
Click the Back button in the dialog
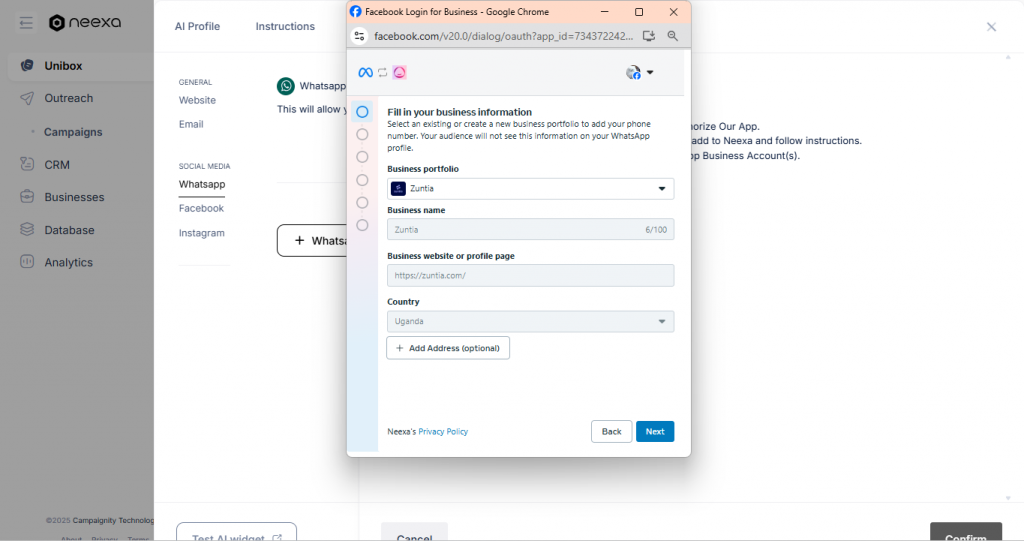[x=611, y=431]
